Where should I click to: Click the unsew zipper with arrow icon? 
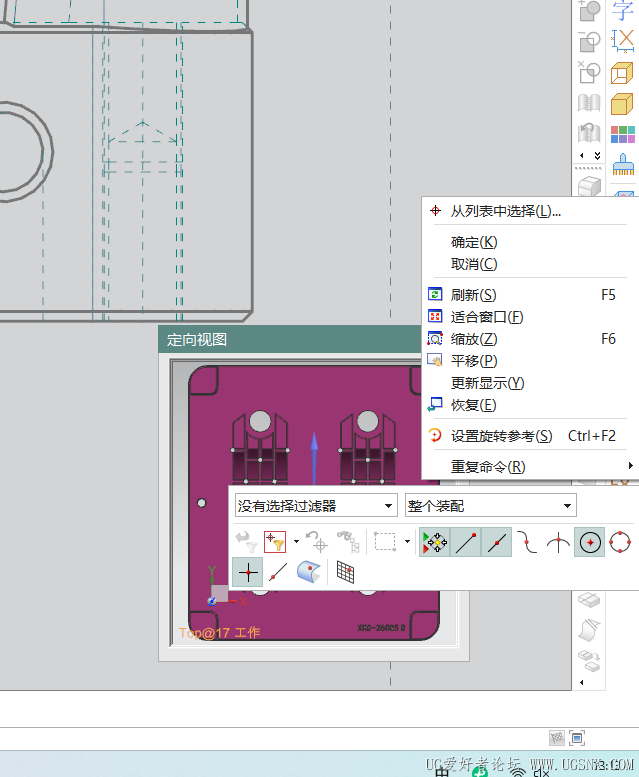click(x=589, y=133)
